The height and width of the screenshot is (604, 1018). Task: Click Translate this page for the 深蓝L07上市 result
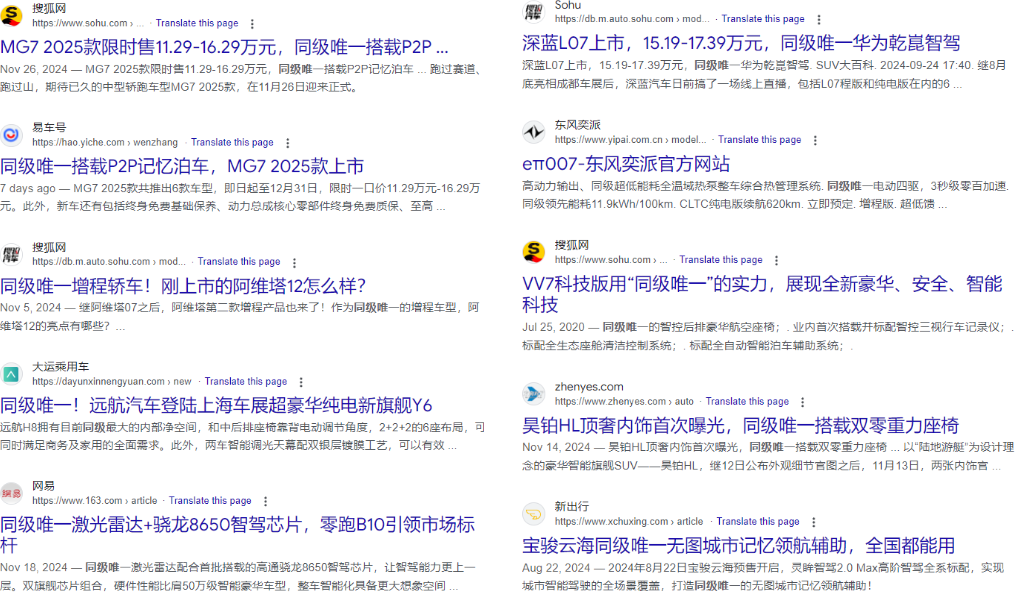pos(763,19)
